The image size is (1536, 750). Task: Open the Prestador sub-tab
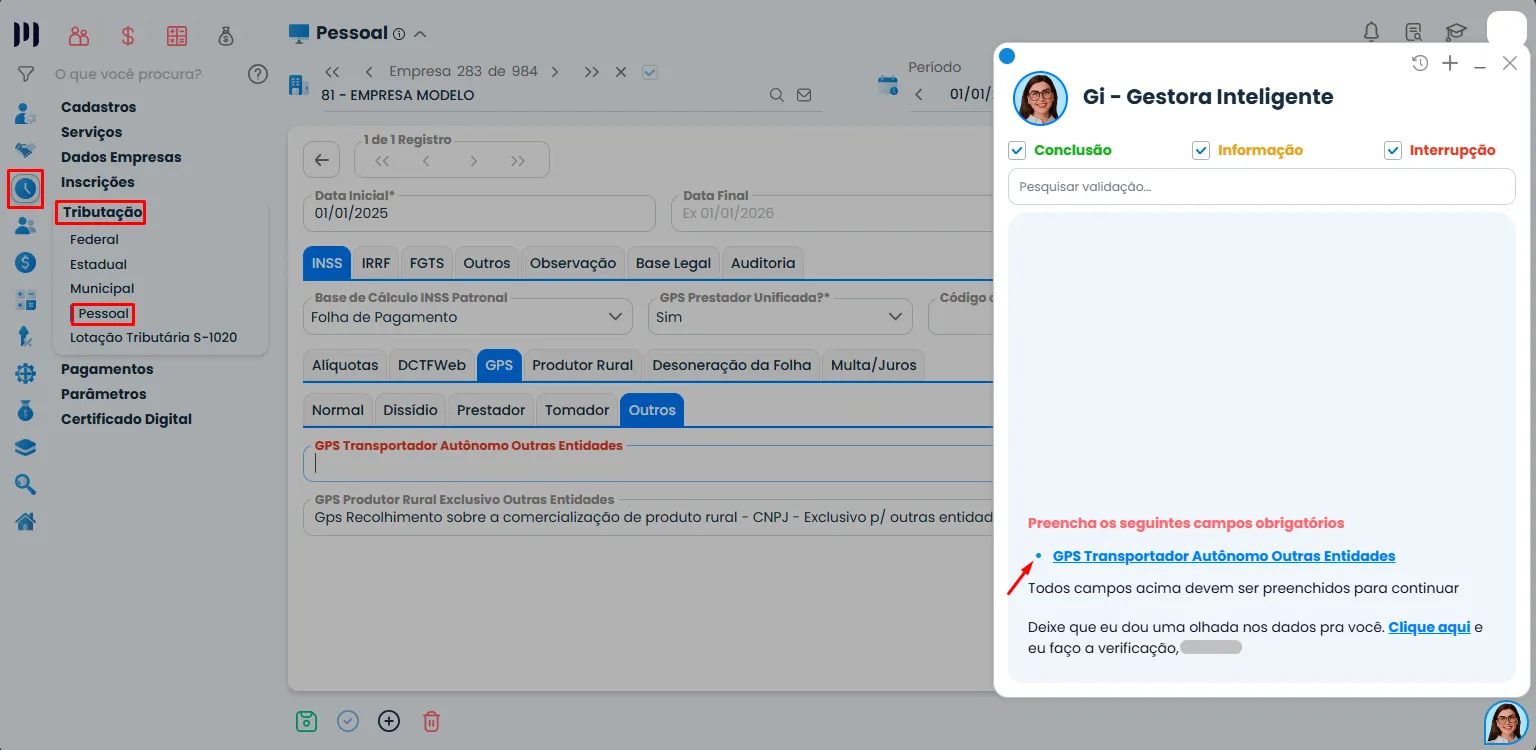click(x=491, y=410)
